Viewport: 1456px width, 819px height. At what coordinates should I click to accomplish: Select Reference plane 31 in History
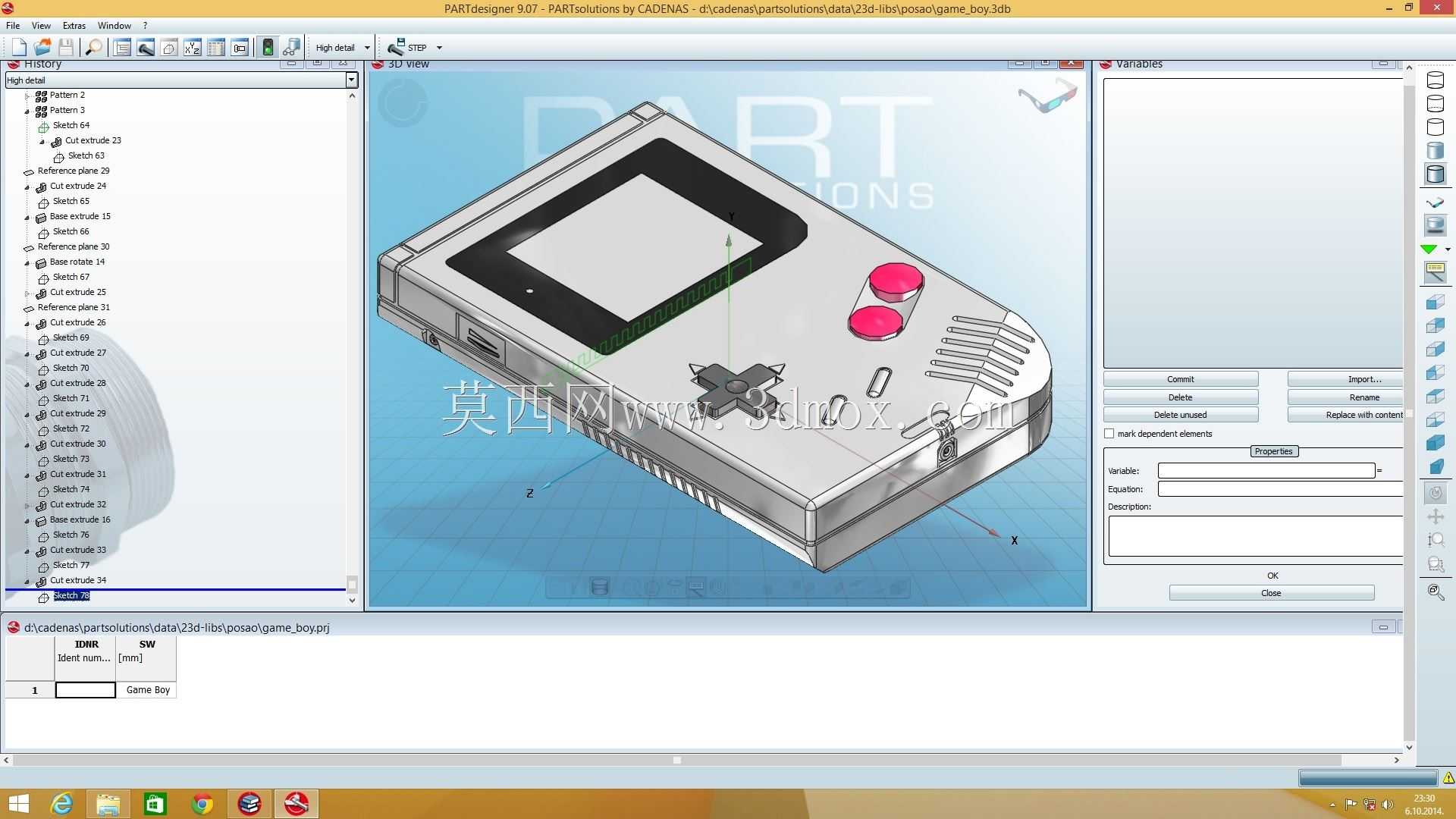(74, 307)
